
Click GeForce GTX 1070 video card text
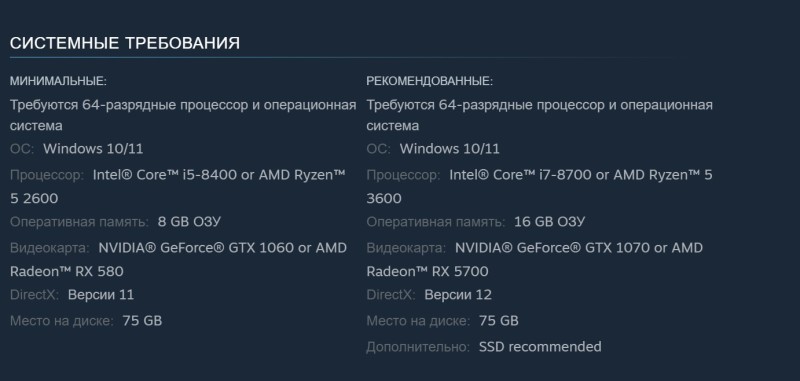pyautogui.click(x=553, y=248)
